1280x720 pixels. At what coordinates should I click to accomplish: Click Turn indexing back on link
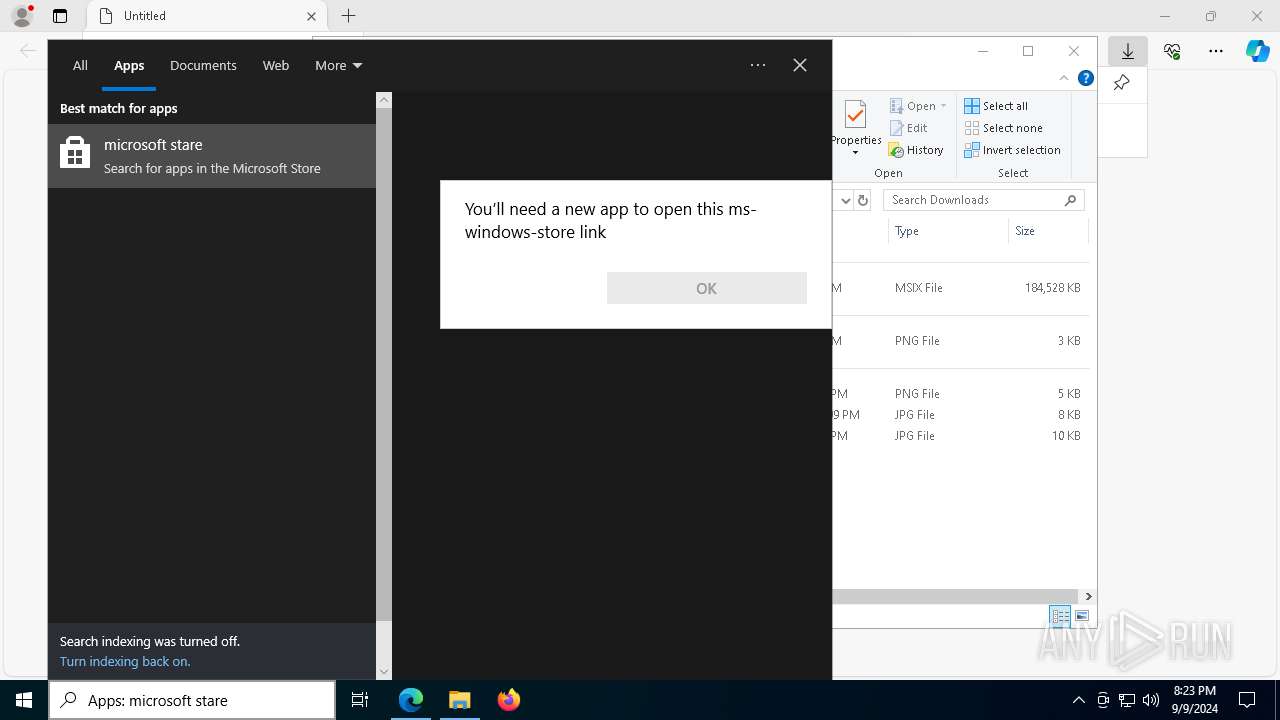pos(125,661)
